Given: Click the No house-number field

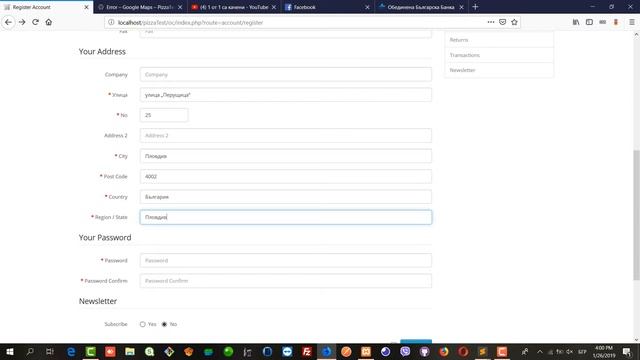Looking at the screenshot, I should coord(164,115).
